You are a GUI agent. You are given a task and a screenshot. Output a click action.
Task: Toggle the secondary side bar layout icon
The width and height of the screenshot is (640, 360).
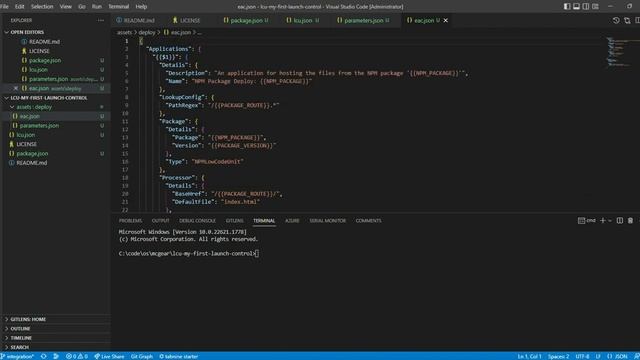[x=586, y=6]
